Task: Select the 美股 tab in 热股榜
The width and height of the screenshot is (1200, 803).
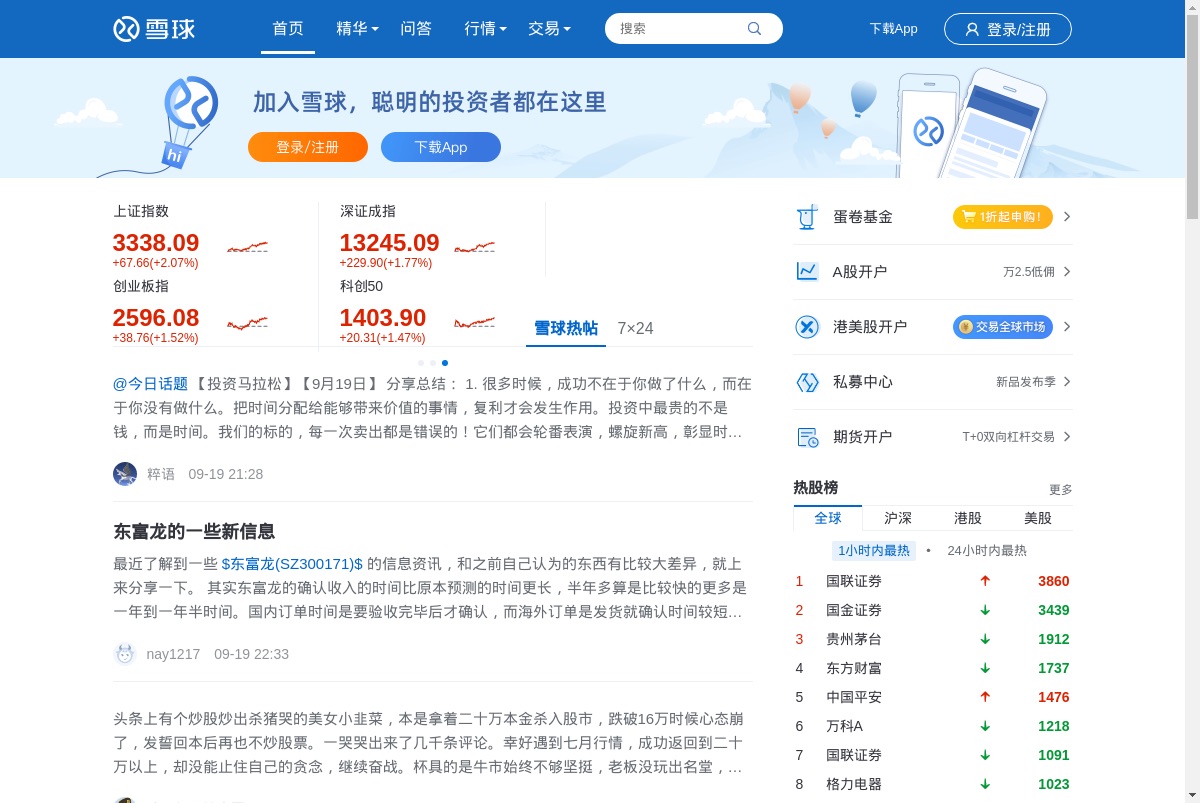Action: tap(1038, 518)
